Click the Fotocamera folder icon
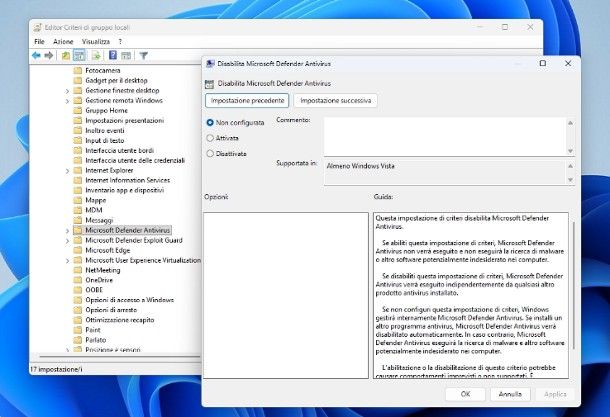This screenshot has width=610, height=417. [77, 70]
